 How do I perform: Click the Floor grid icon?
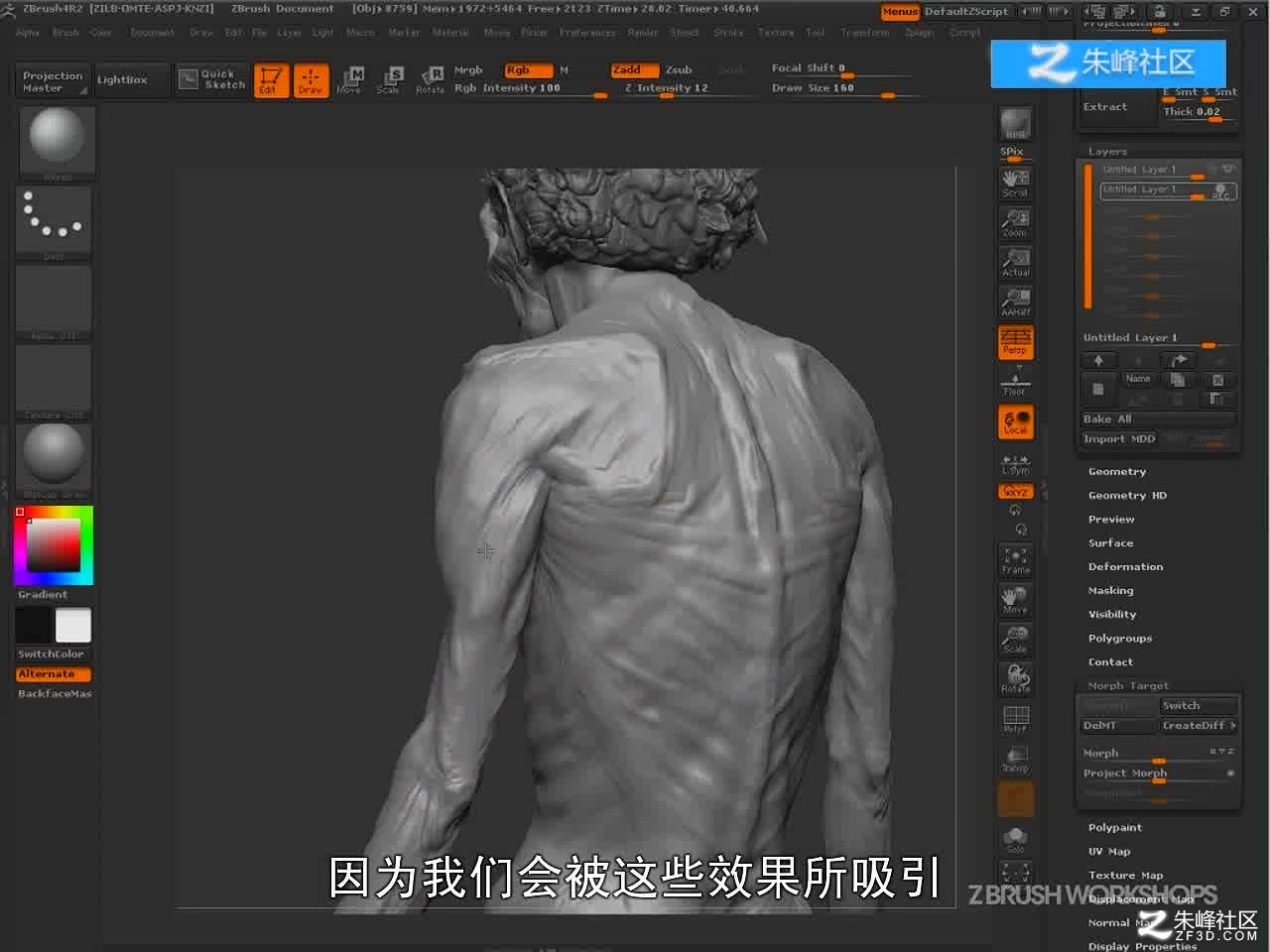click(1015, 381)
